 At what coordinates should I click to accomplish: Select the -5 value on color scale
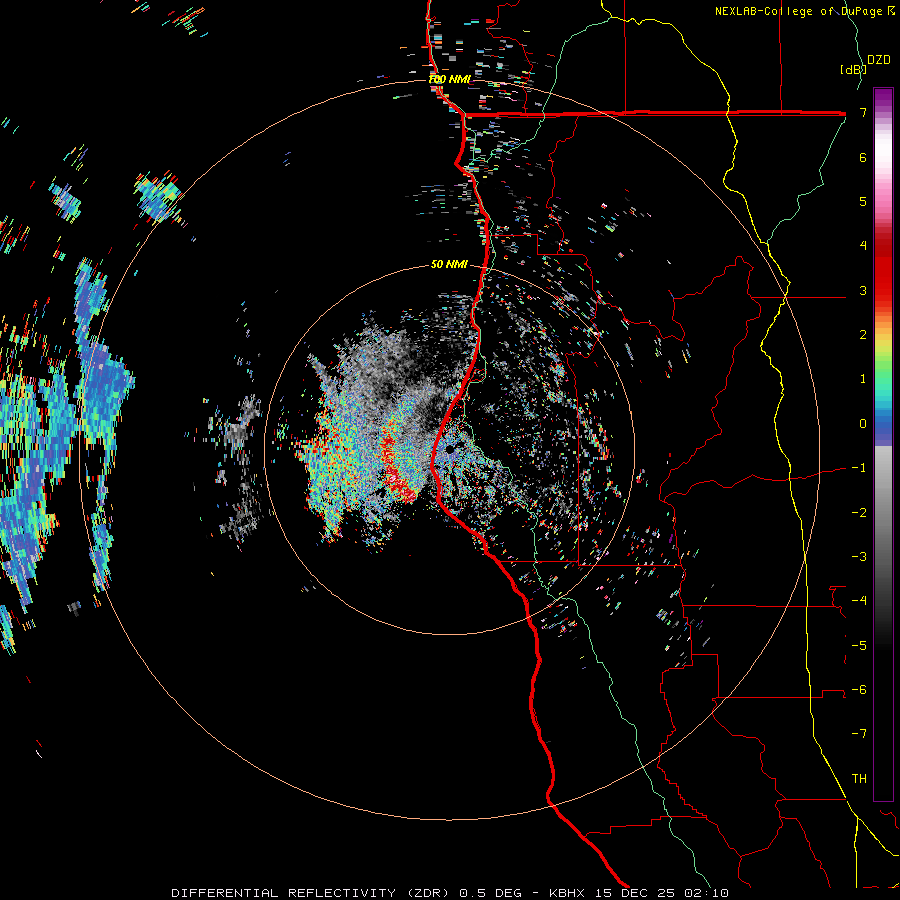[859, 646]
